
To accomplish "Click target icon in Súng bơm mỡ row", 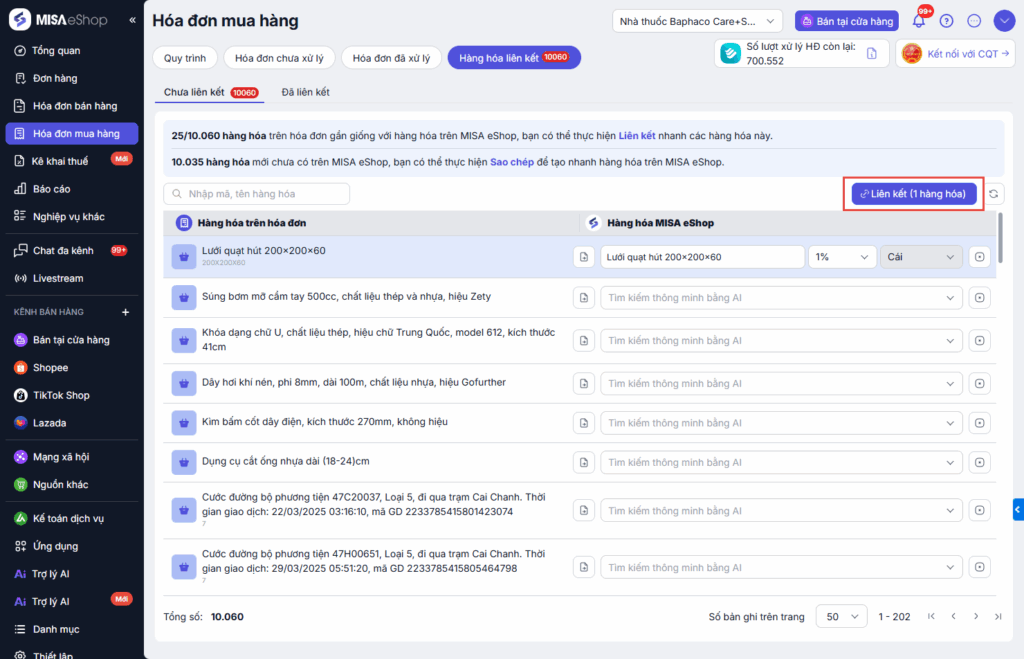I will tap(980, 298).
